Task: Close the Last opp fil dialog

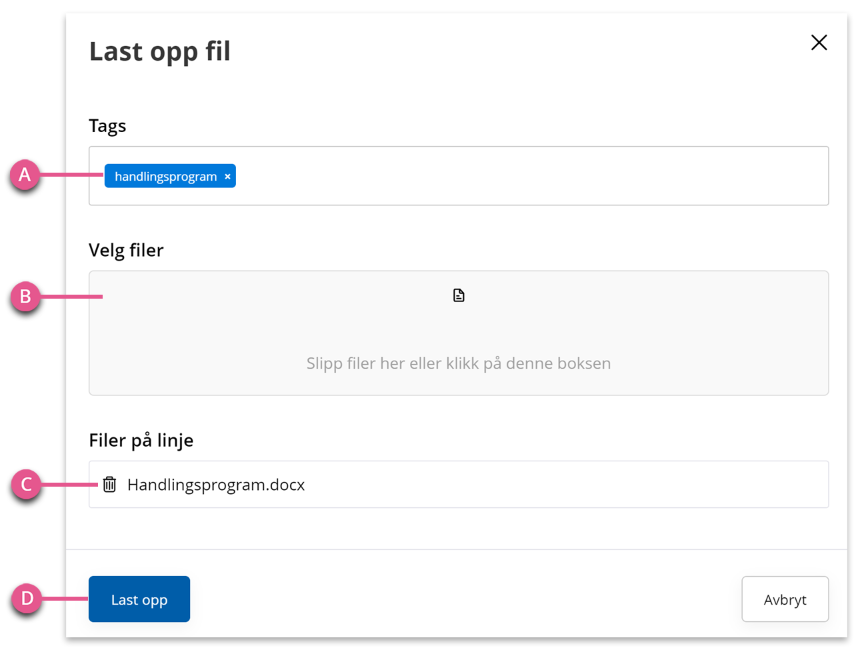Action: click(819, 42)
